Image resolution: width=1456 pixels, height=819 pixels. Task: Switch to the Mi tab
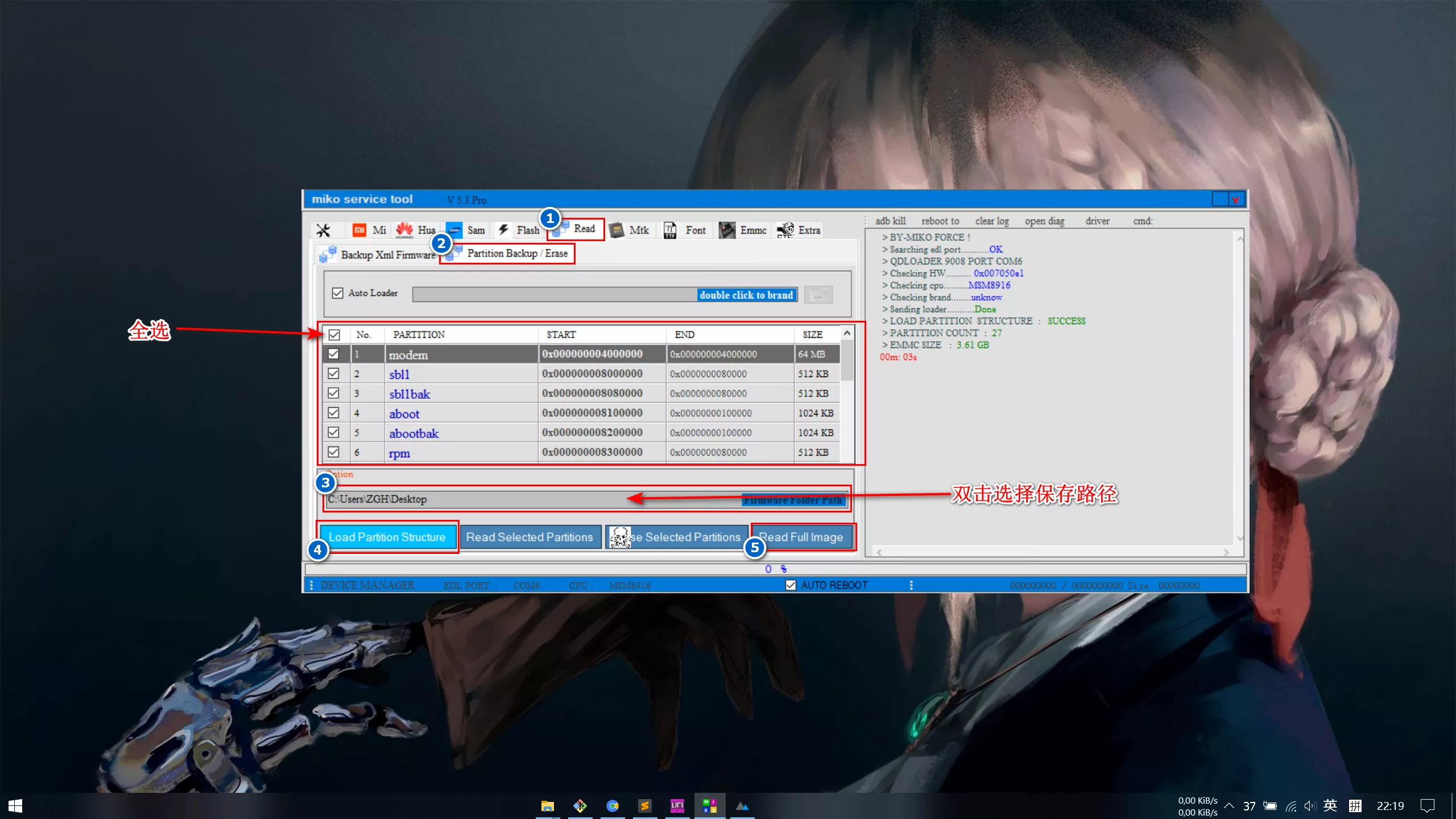tap(369, 230)
